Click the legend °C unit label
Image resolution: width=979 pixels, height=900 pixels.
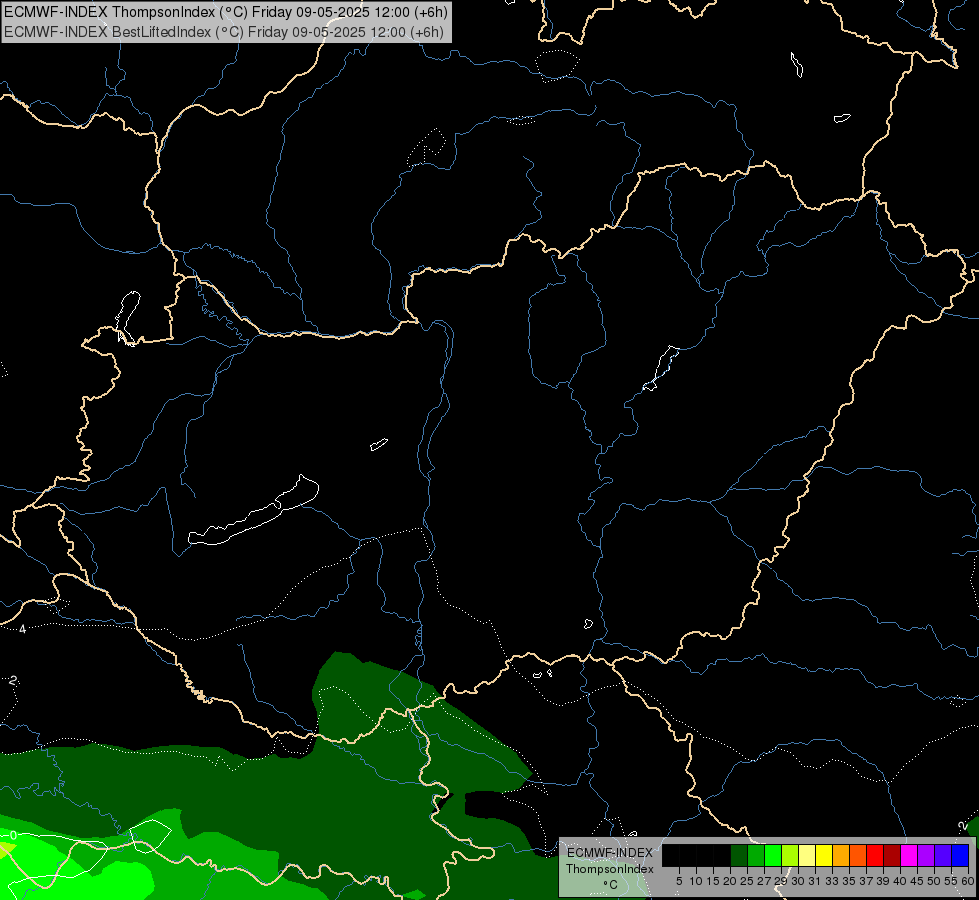[610, 885]
